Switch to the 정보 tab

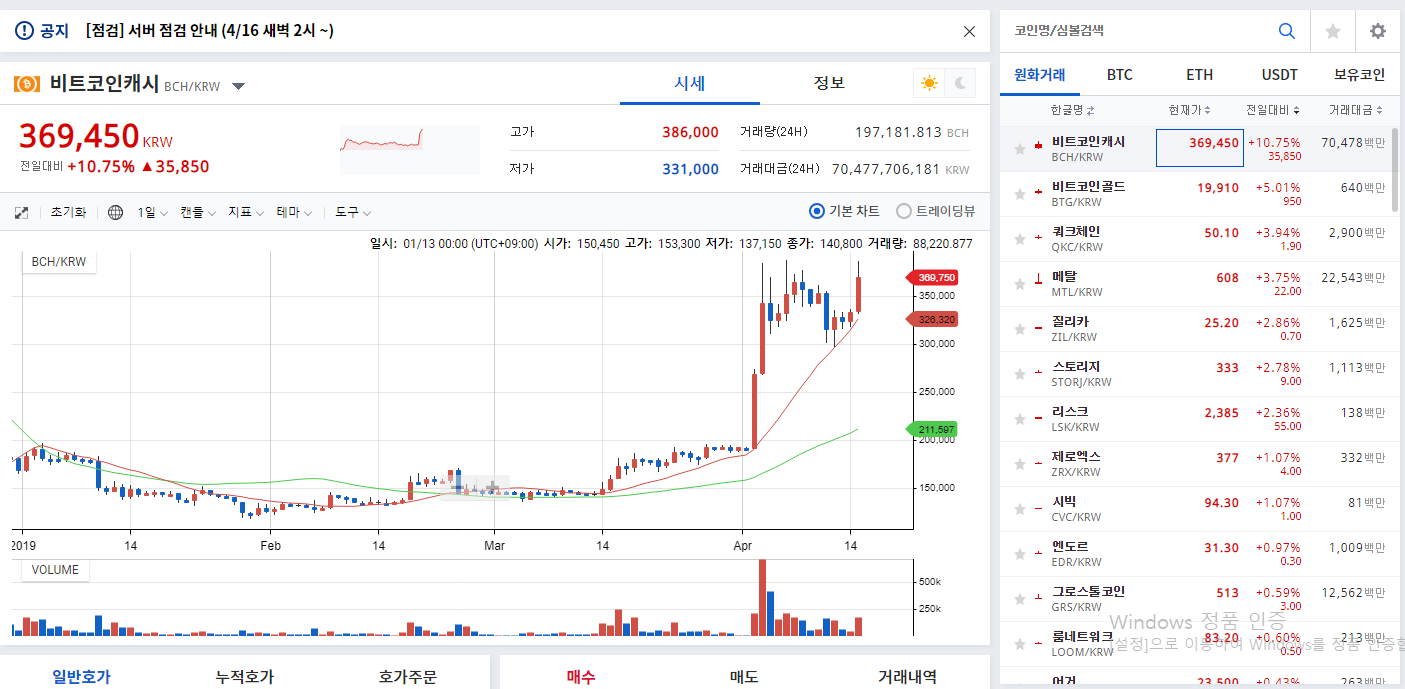829,83
